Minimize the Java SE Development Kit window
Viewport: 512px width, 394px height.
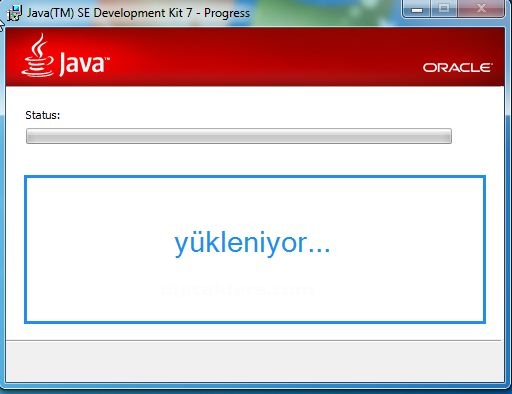tap(417, 9)
